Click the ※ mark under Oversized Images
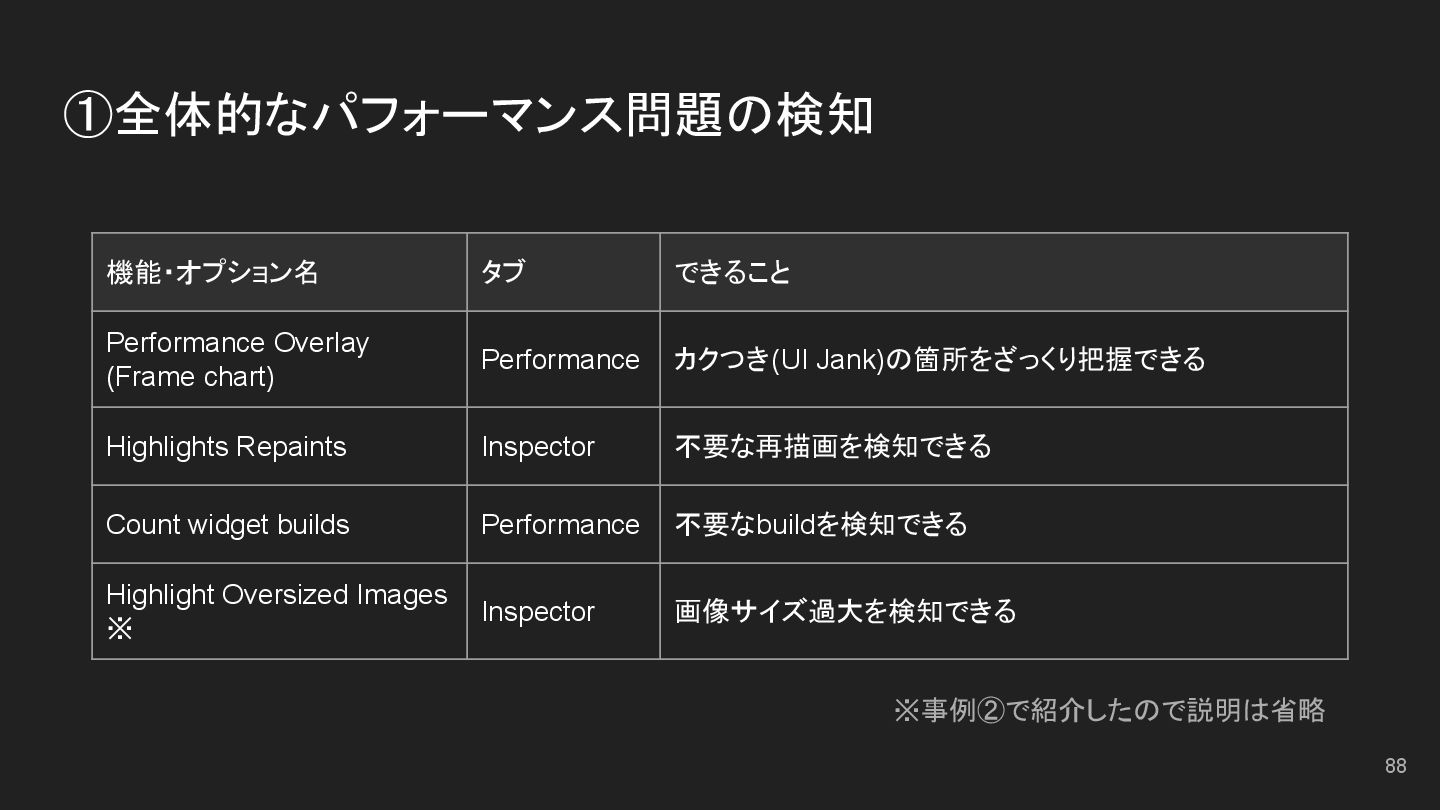Viewport: 1440px width, 810px height. coord(119,630)
